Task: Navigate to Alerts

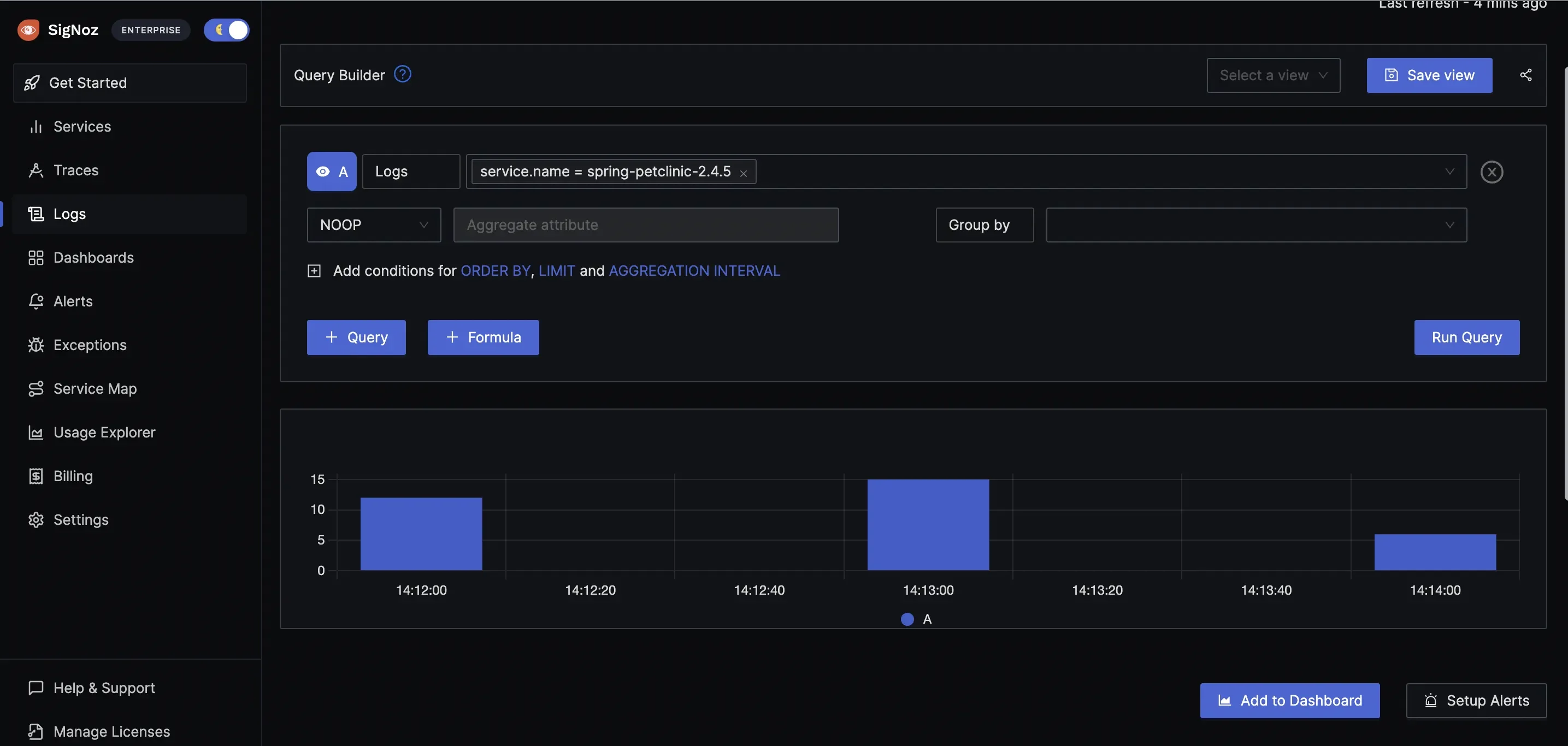Action: pyautogui.click(x=129, y=301)
